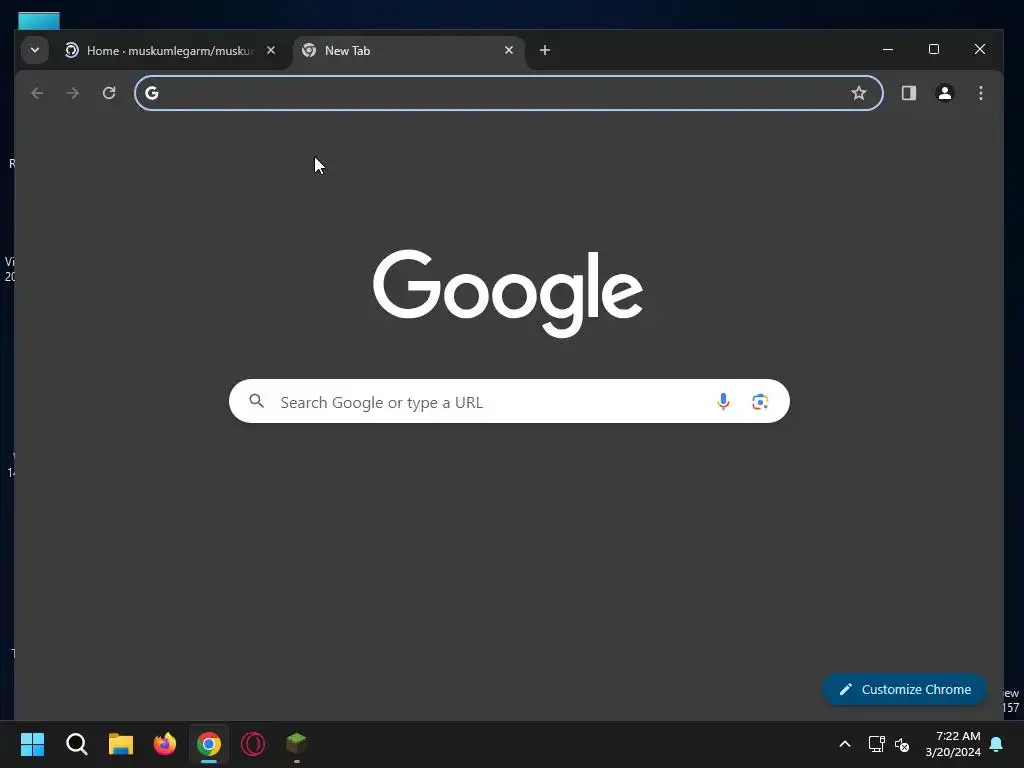
Task: Open the Chrome profile menu
Action: [x=944, y=93]
